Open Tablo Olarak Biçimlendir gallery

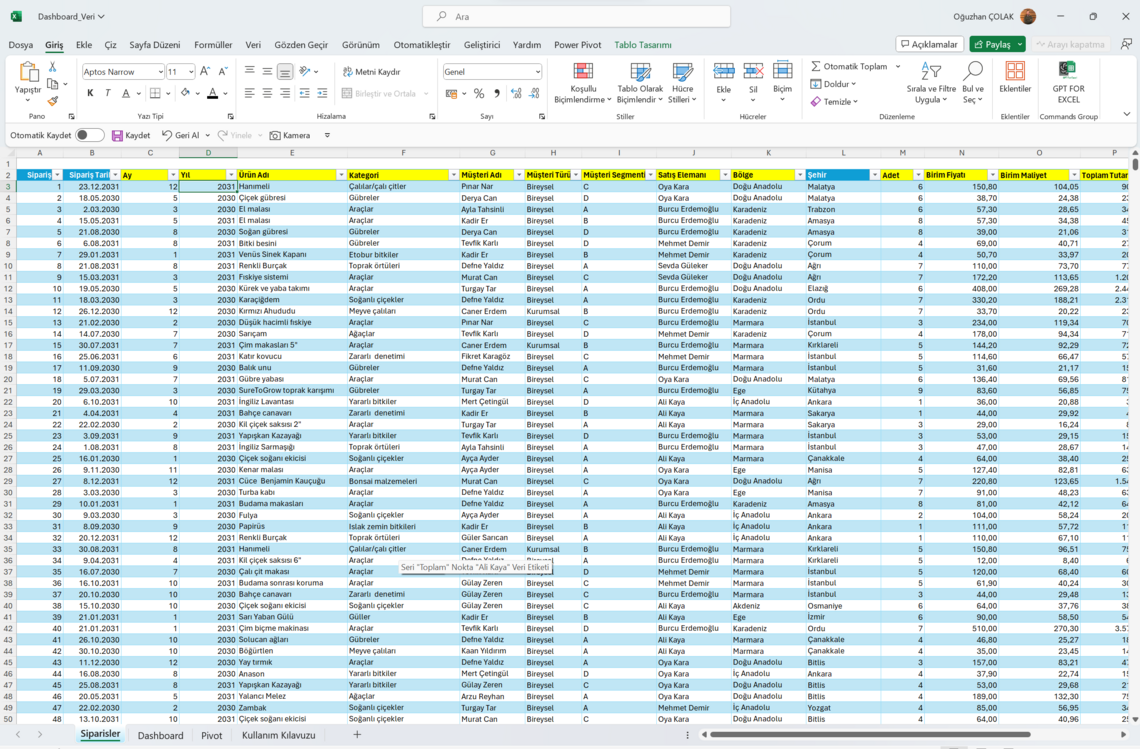tap(640, 83)
